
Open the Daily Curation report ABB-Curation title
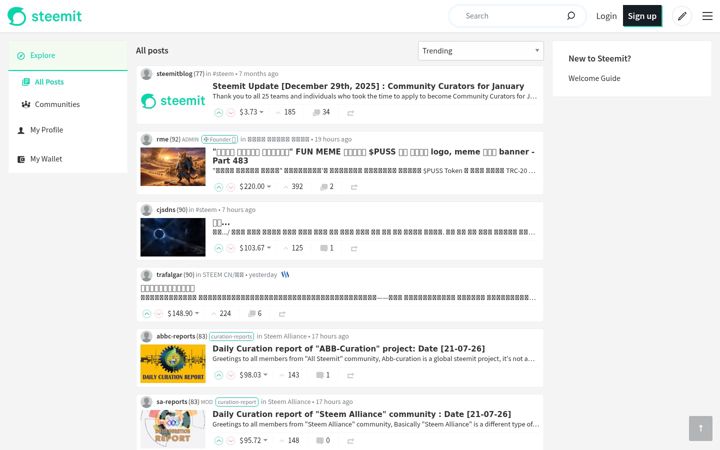coord(349,349)
